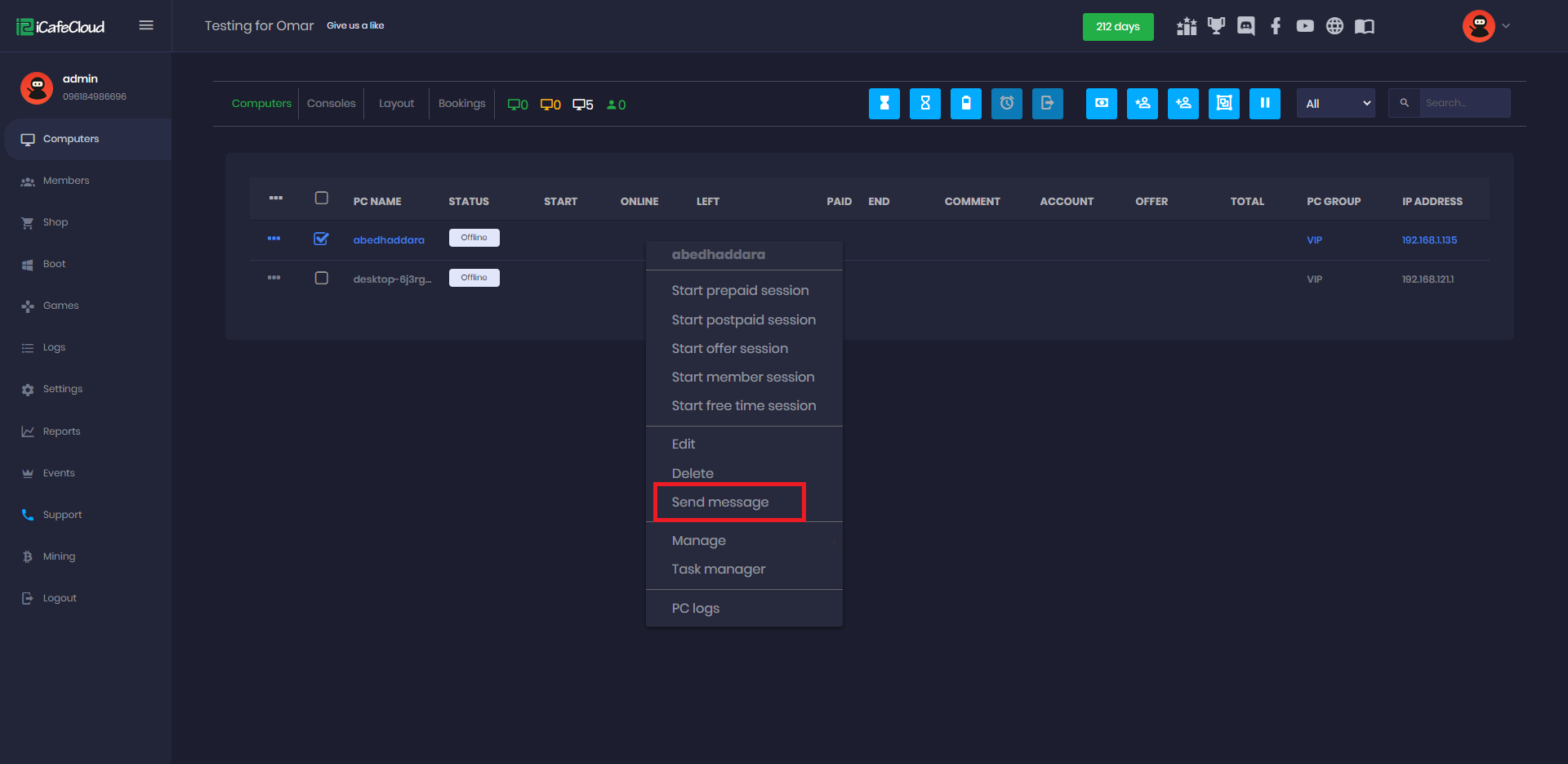Open the three-dot menu for desktop-6j3rg row
The image size is (1568, 764).
pos(274,279)
